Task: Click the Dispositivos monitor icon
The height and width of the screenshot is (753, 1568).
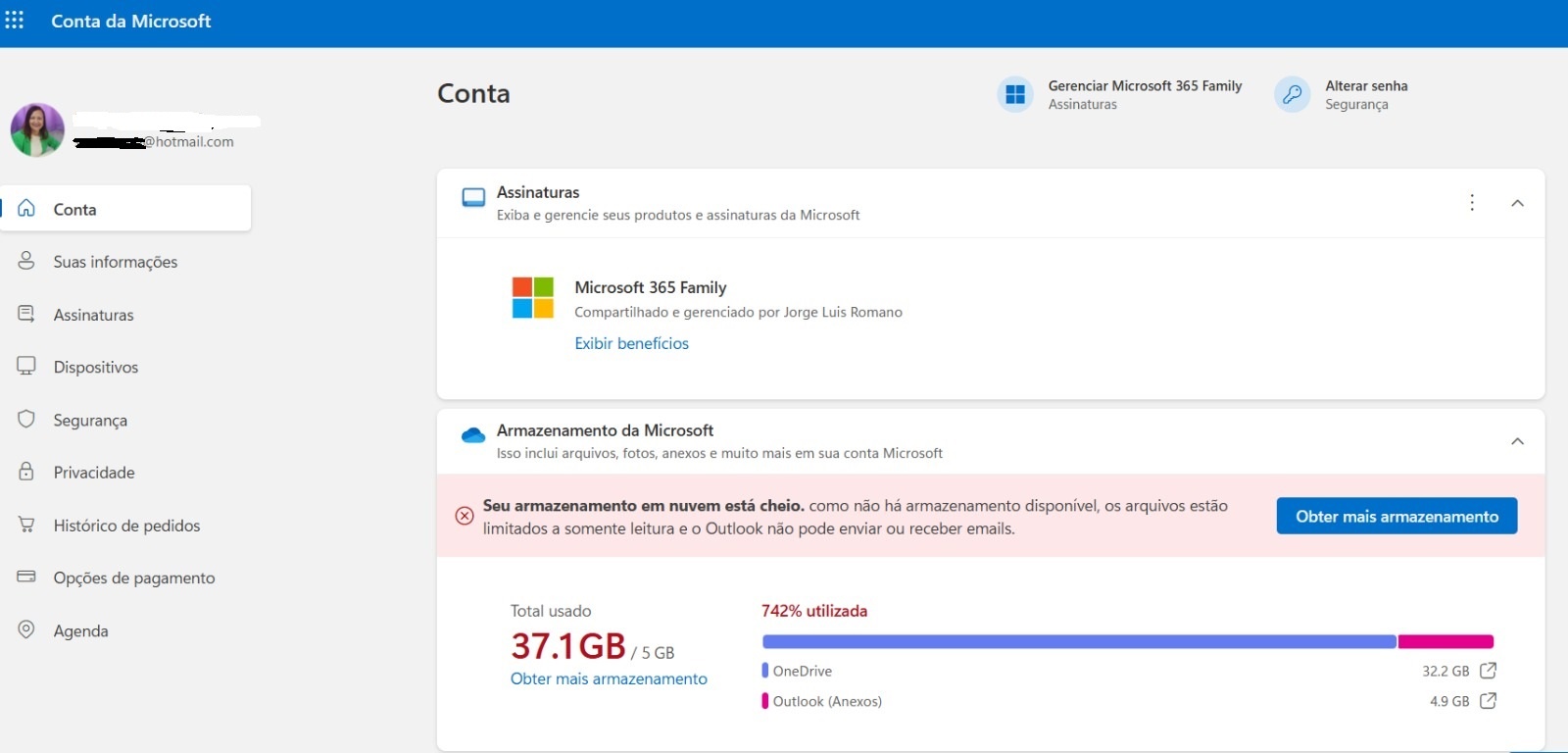Action: 26,366
